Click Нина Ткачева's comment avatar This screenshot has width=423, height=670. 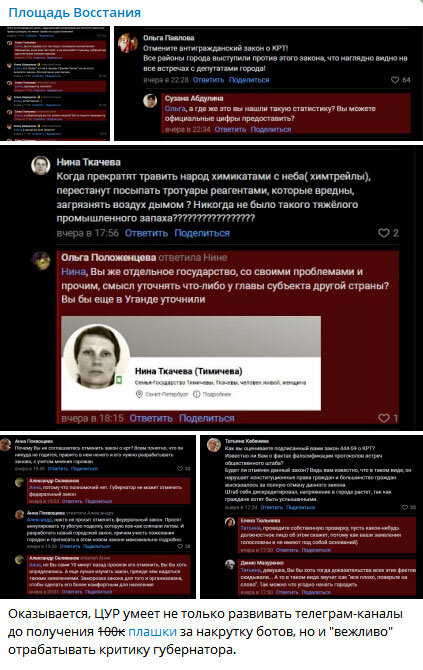41,165
